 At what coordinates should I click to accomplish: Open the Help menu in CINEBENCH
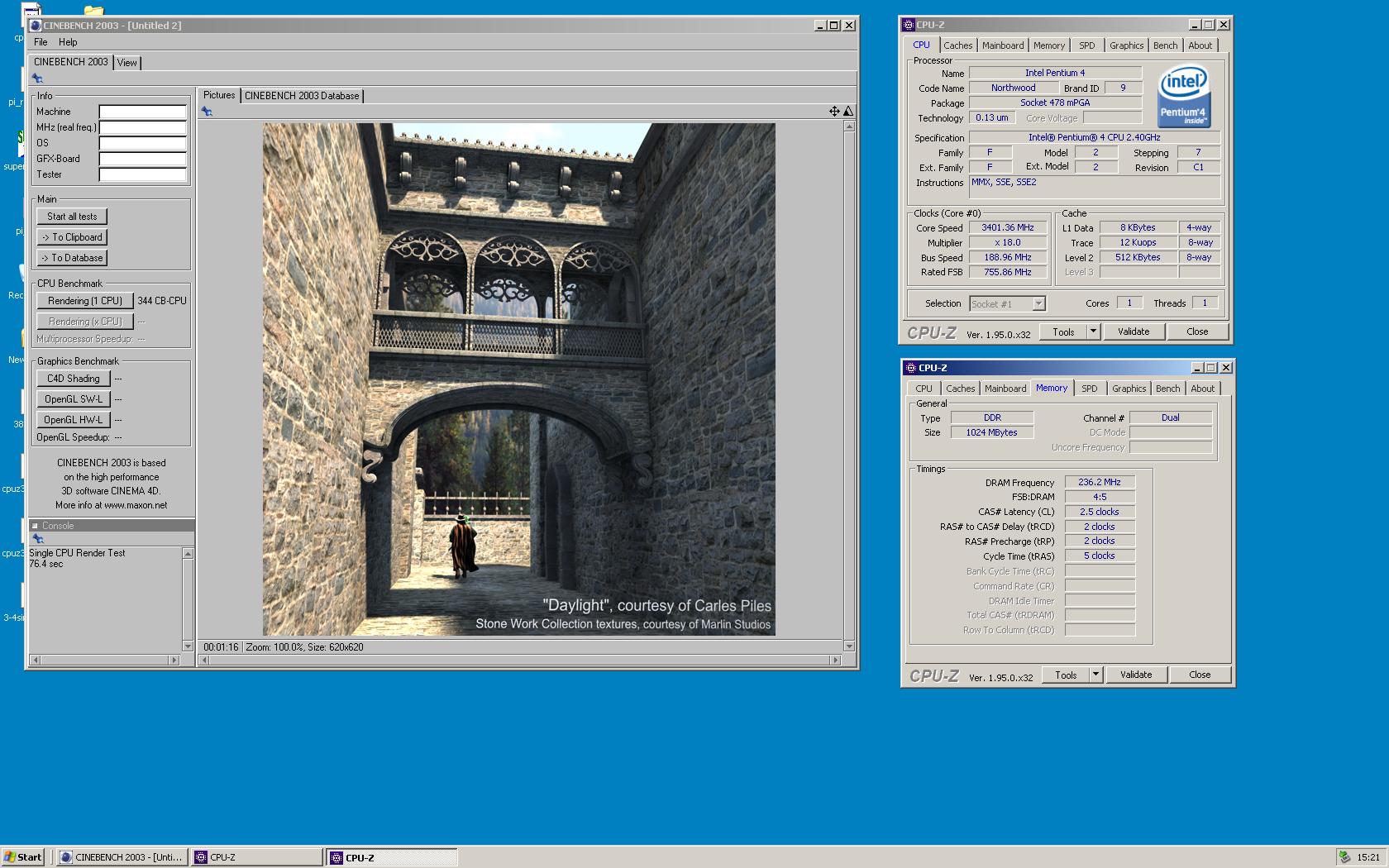pos(68,42)
